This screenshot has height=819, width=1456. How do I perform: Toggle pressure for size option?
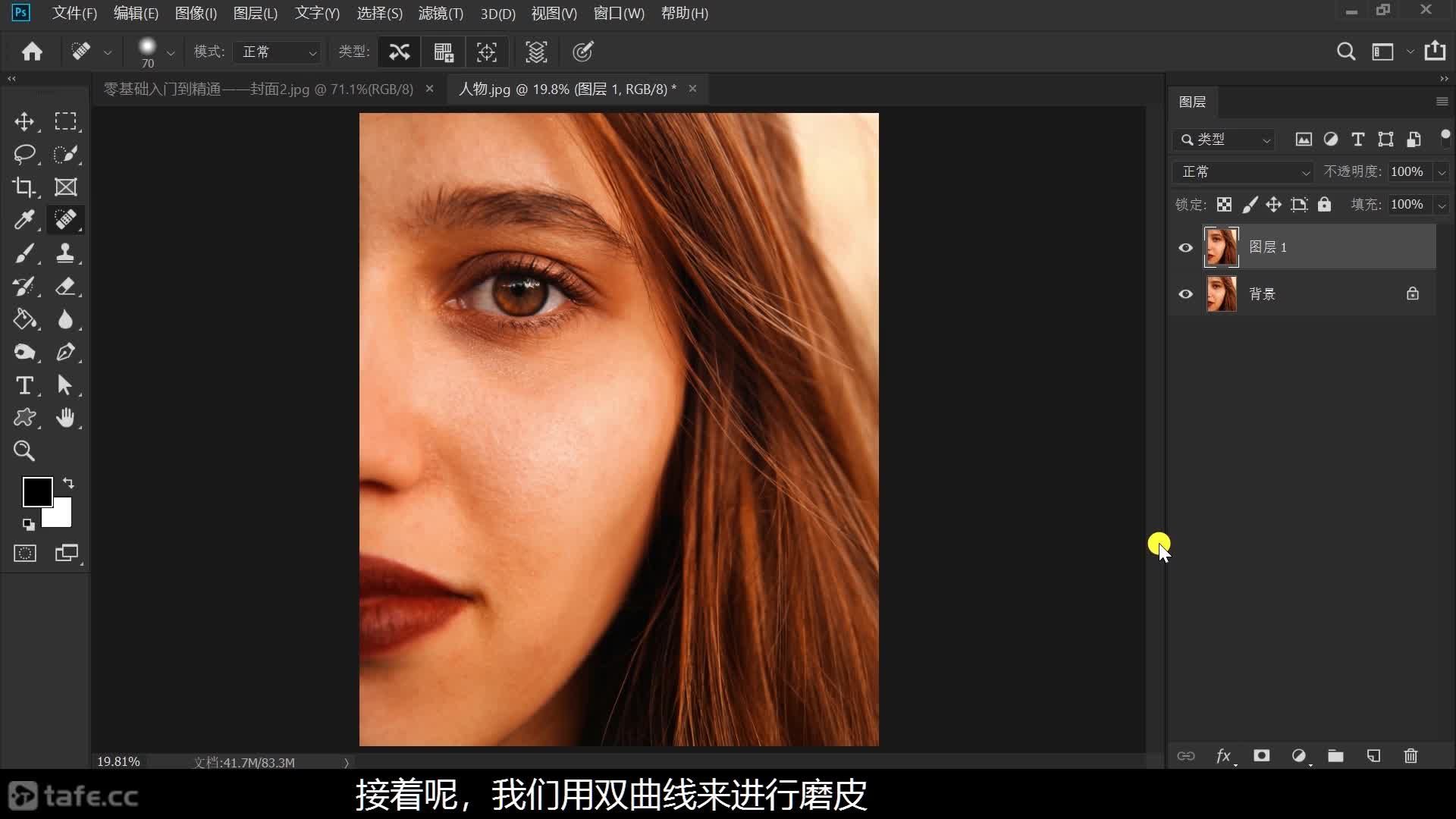[582, 52]
